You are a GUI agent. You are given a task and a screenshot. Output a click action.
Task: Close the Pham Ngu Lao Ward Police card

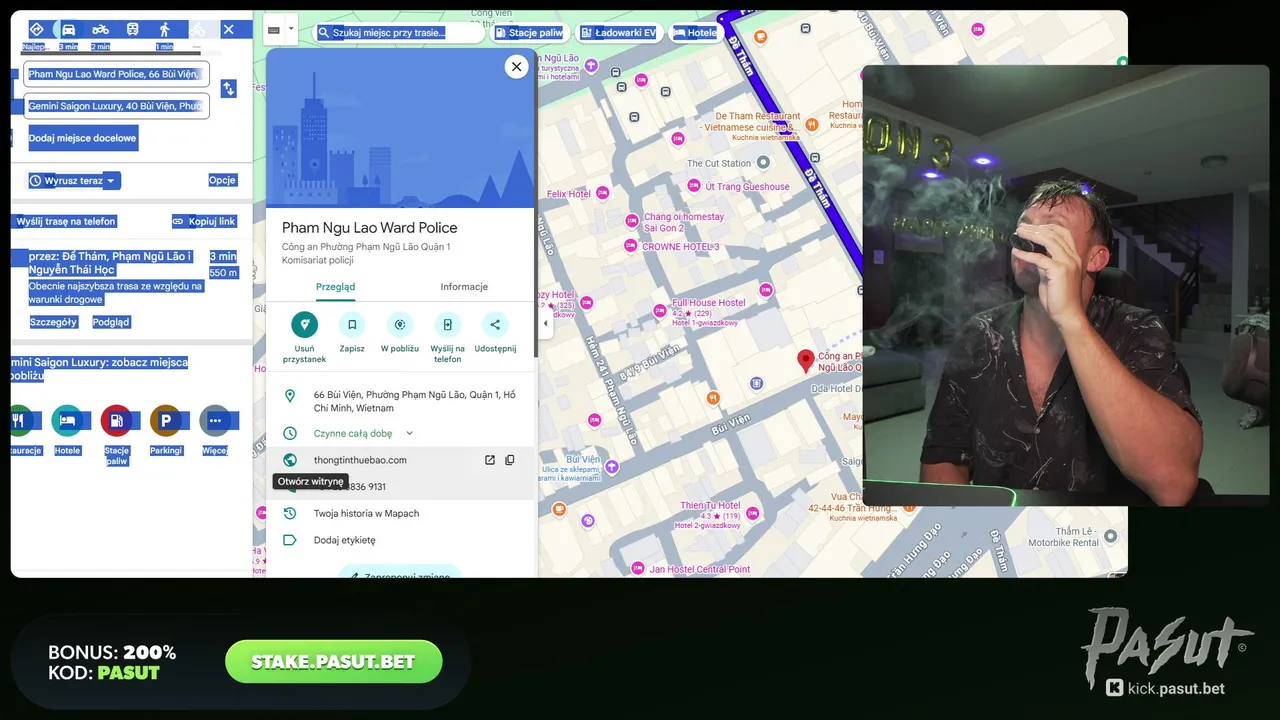click(516, 67)
